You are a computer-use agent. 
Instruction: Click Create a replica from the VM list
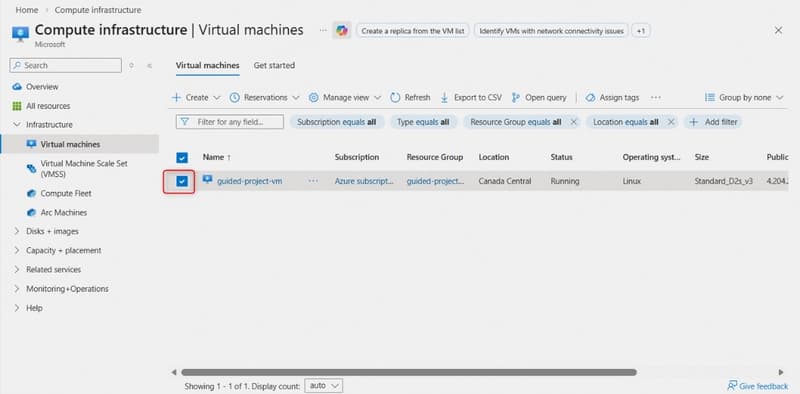[412, 31]
